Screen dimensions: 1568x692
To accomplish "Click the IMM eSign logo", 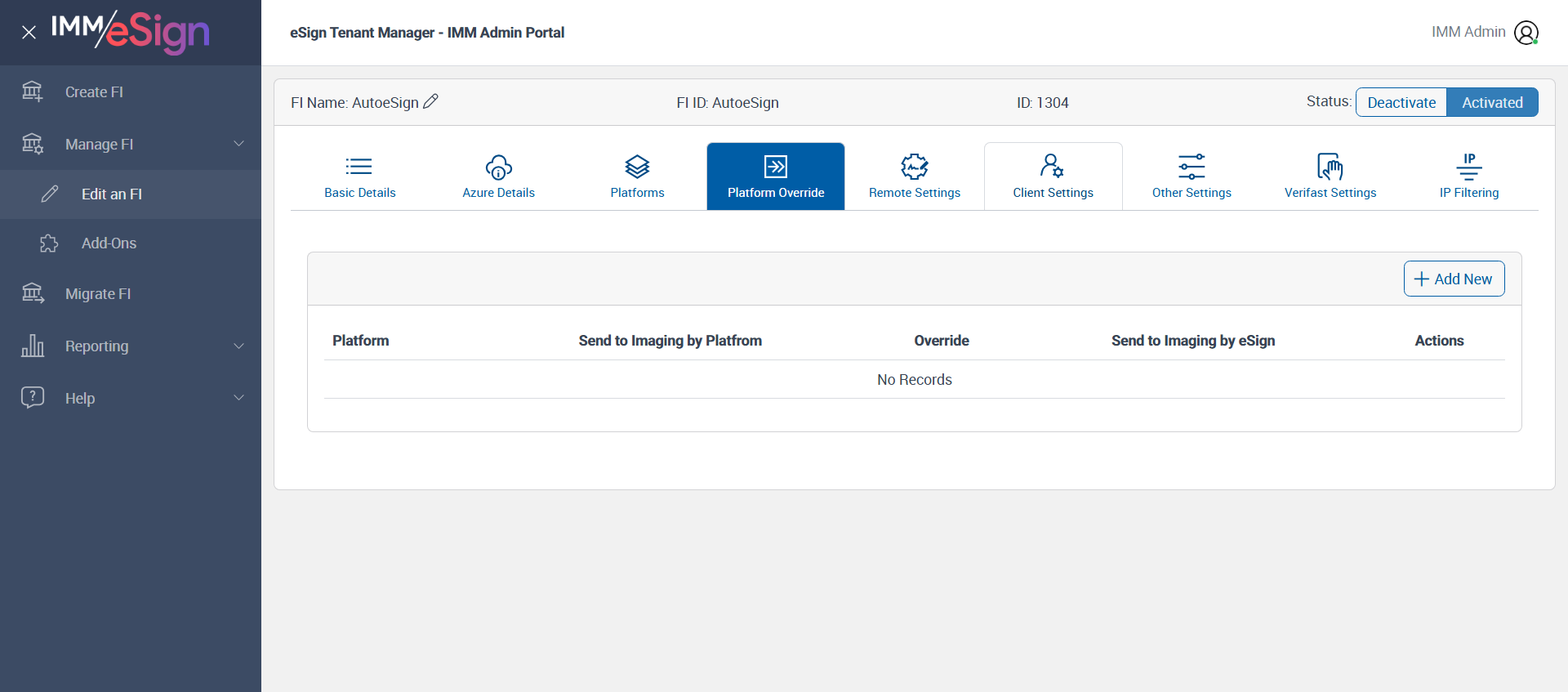I will point(131,33).
